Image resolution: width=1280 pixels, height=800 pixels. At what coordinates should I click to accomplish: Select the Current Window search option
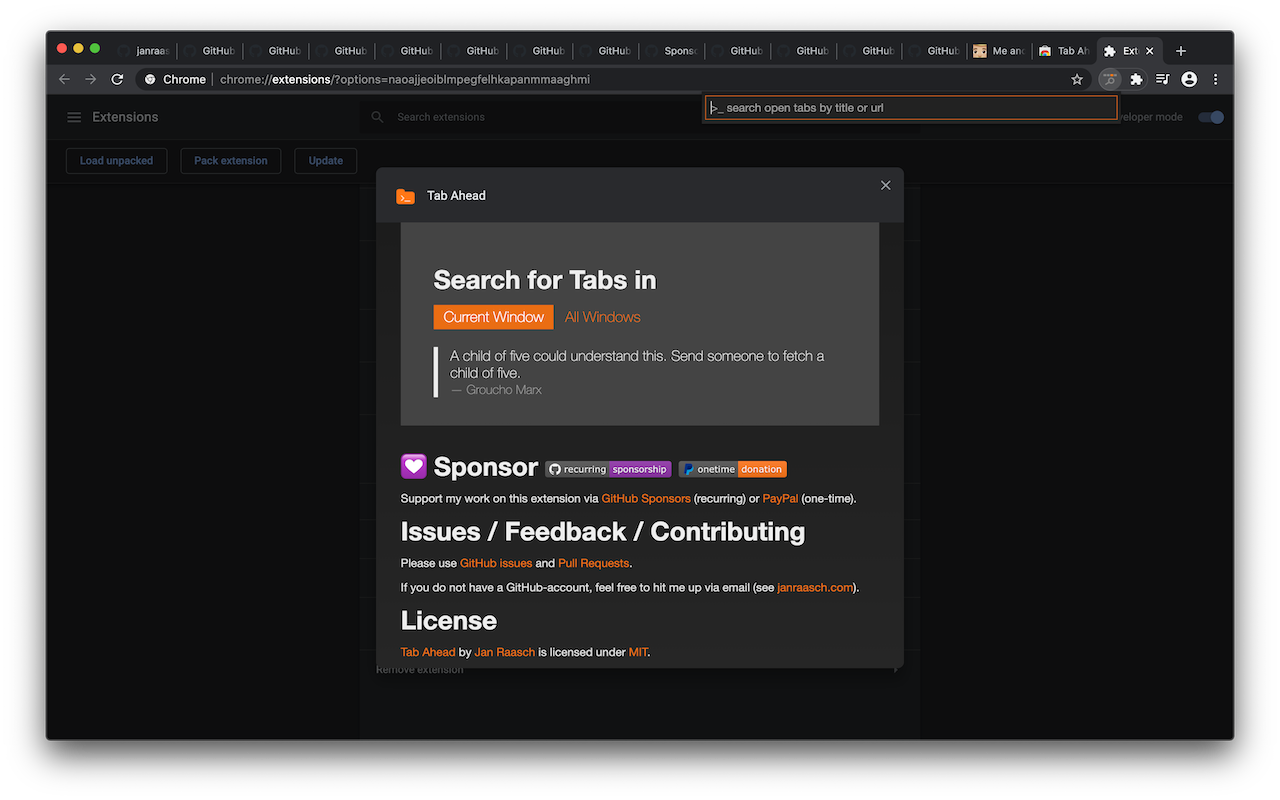[x=493, y=317]
